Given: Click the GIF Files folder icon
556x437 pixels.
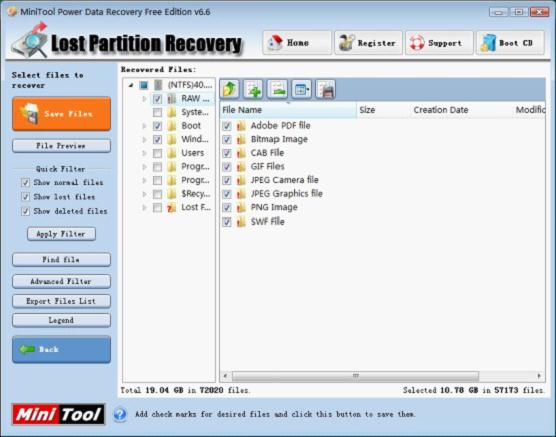Looking at the screenshot, I should tap(241, 166).
